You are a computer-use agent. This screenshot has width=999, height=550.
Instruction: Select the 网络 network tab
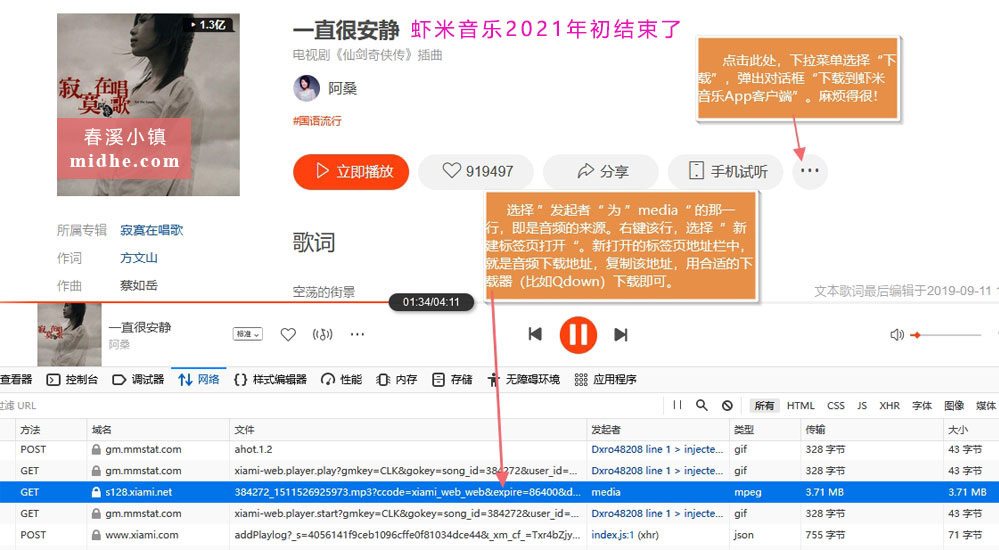pyautogui.click(x=199, y=380)
